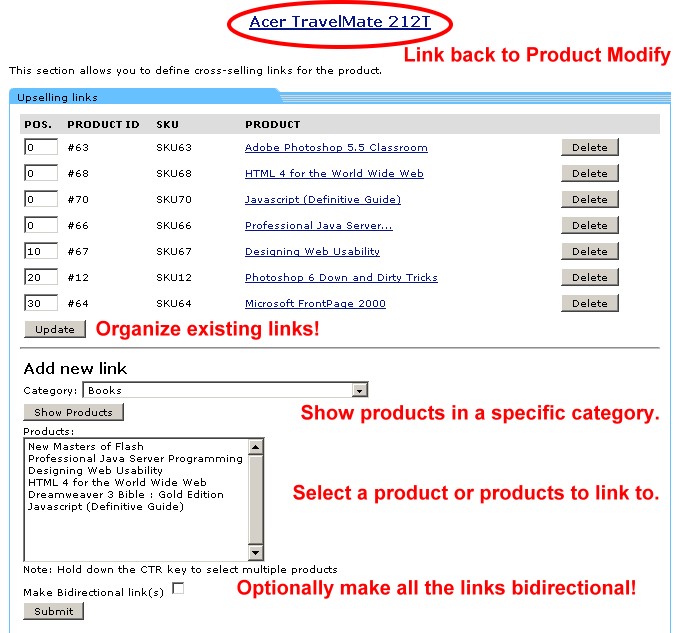The height and width of the screenshot is (633, 684).
Task: Open Photoshop 6 Down and Dirty Tricks link
Action: point(341,277)
